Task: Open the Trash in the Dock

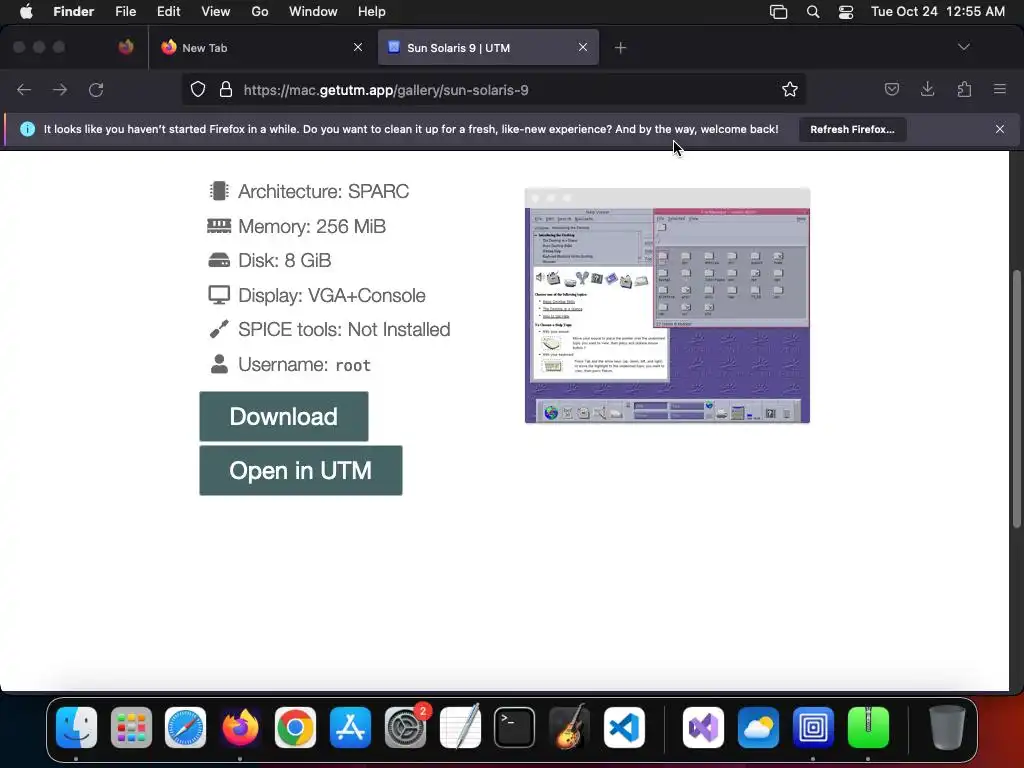Action: (947, 727)
